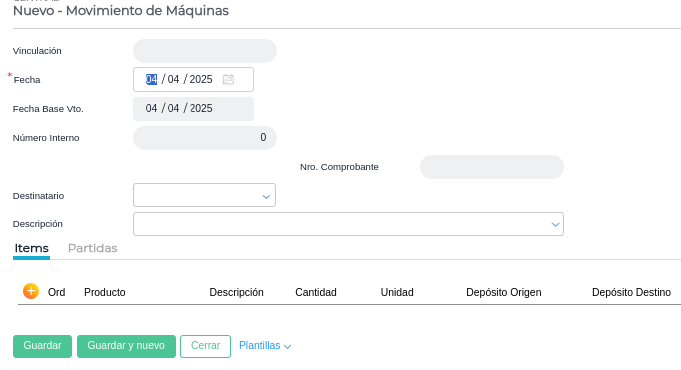Select the year 2025 in Fecha field
The width and height of the screenshot is (681, 370).
201,79
